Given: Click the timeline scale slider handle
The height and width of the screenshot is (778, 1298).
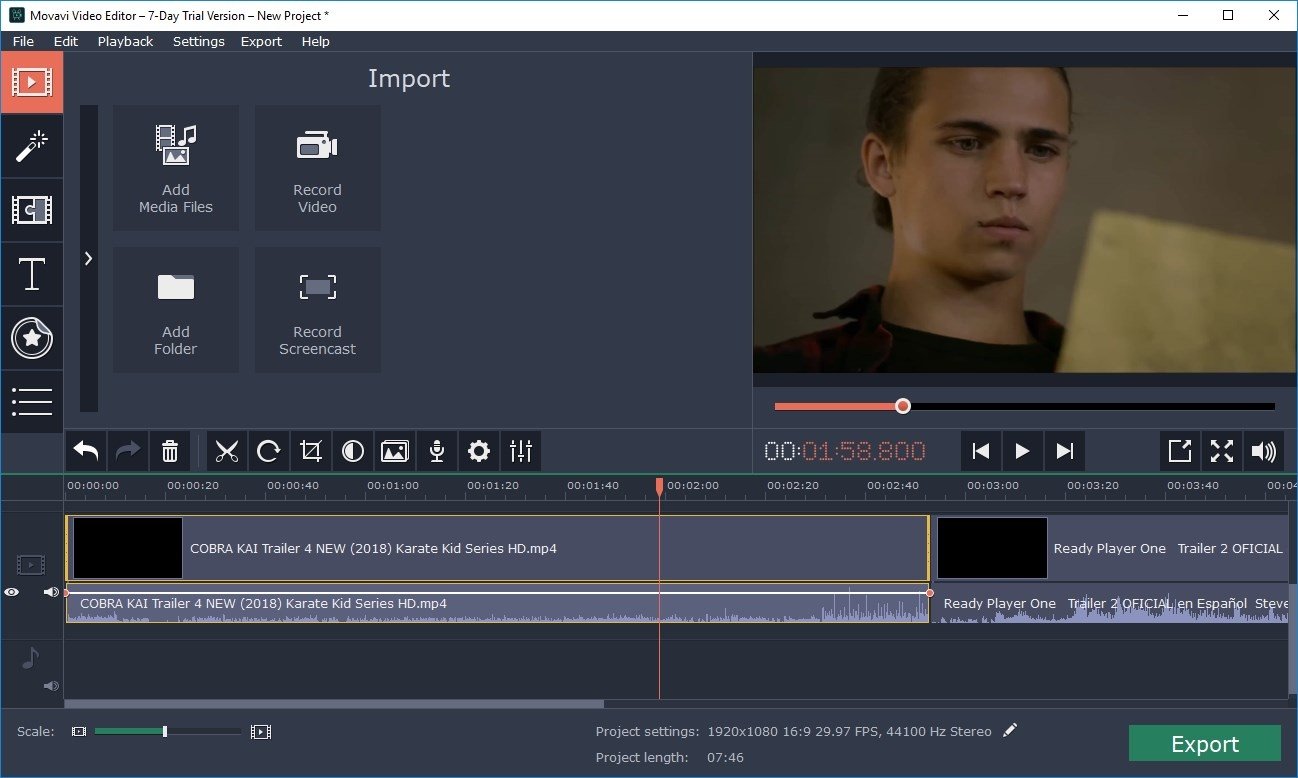Looking at the screenshot, I should click(165, 732).
